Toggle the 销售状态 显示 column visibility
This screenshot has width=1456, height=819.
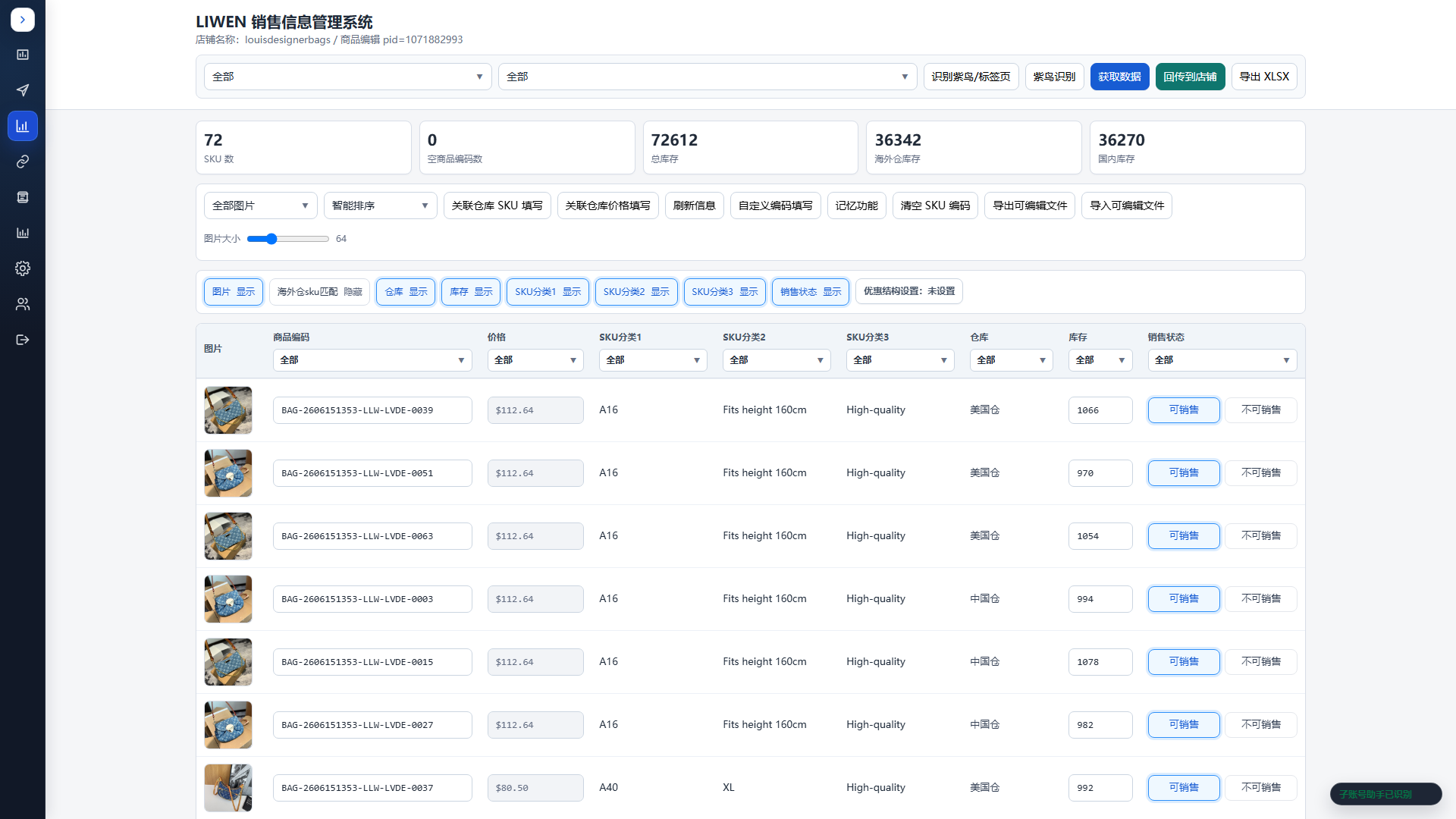pyautogui.click(x=811, y=292)
